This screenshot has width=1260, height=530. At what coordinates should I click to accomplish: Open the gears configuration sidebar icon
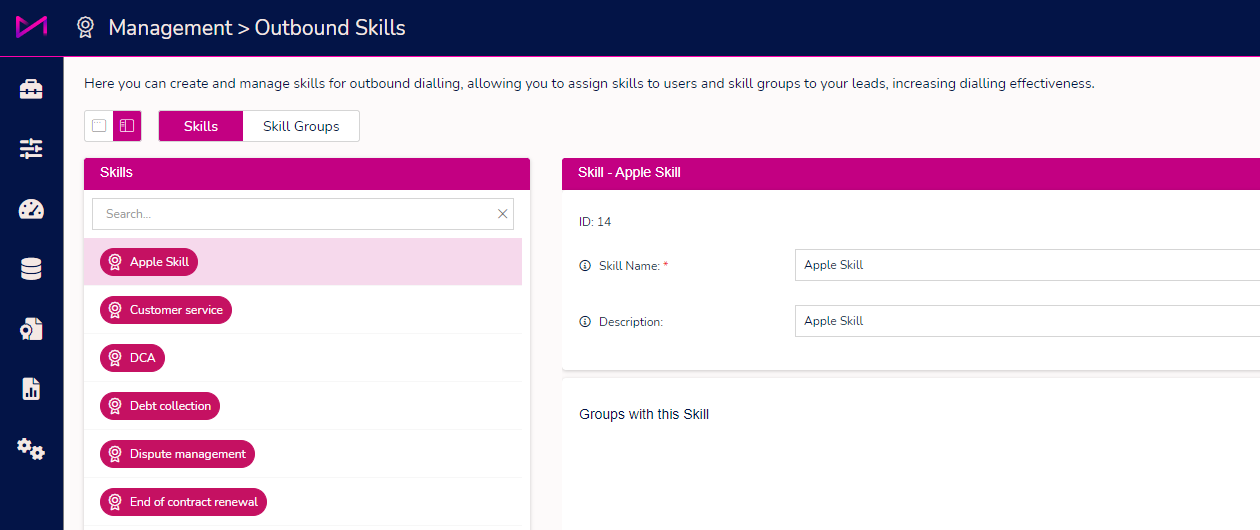tap(31, 449)
